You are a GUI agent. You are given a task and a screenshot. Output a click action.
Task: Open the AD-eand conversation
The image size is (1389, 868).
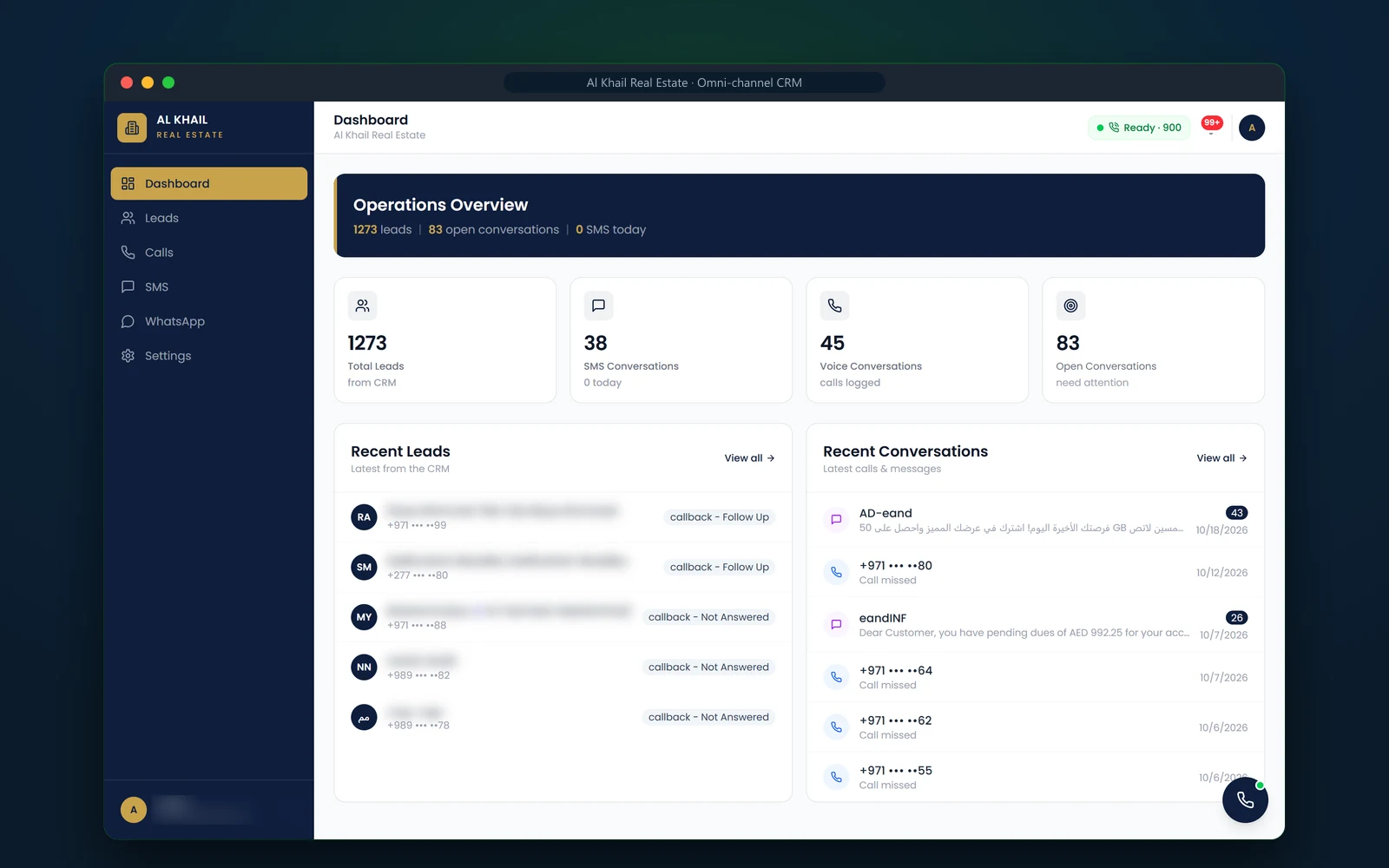(x=1035, y=520)
